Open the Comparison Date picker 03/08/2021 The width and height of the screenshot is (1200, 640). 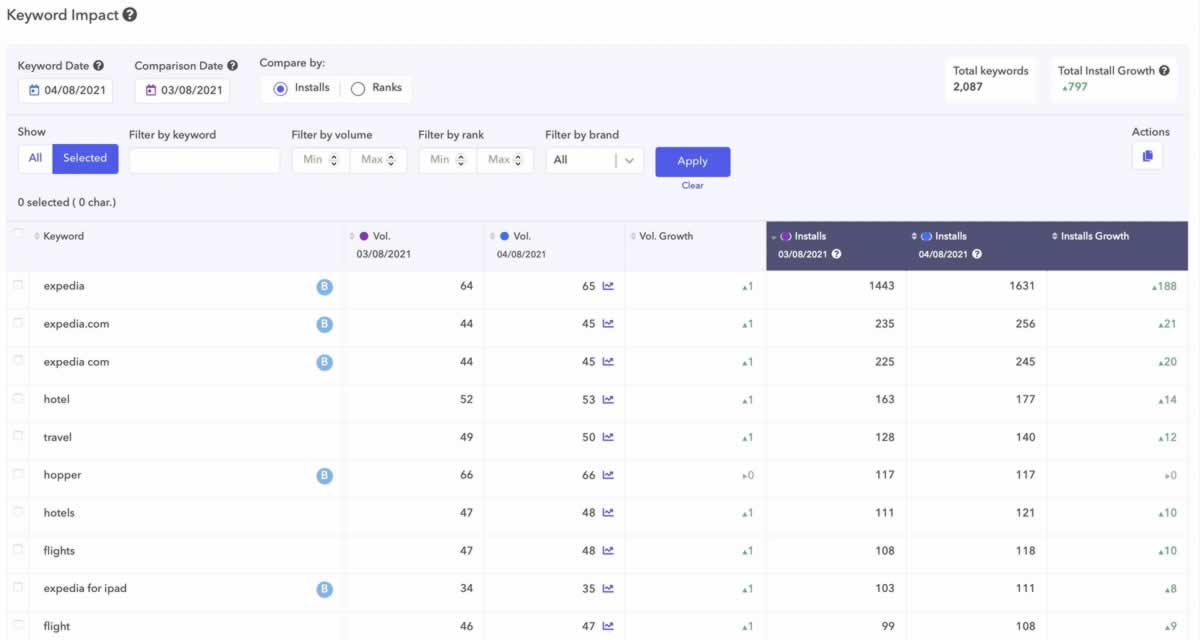pos(182,90)
